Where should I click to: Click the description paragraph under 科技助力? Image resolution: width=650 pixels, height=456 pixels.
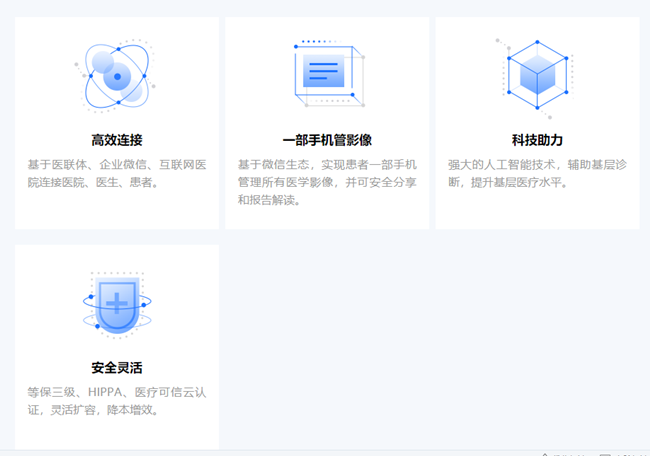[x=537, y=173]
